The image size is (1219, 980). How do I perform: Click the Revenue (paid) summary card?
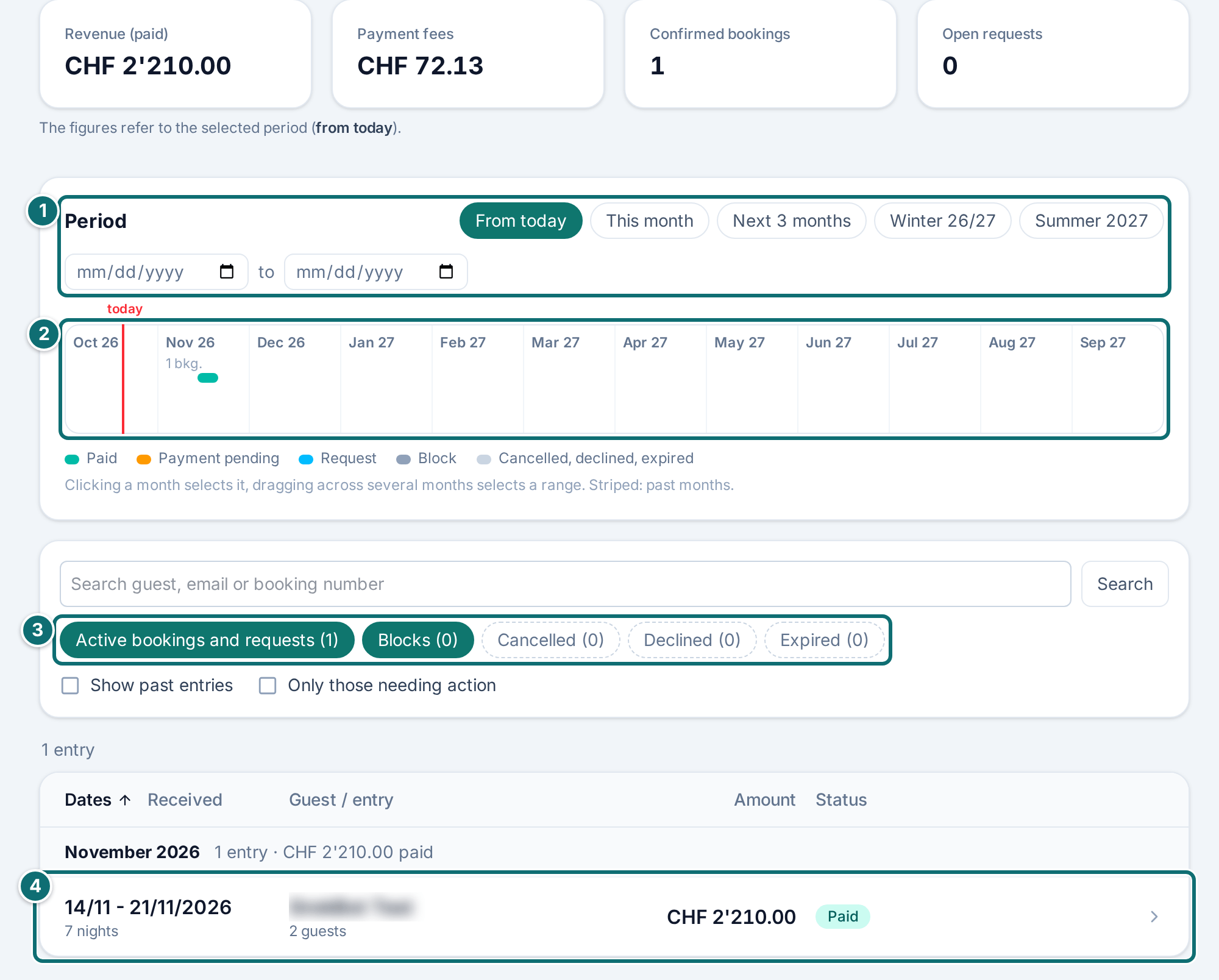[176, 54]
